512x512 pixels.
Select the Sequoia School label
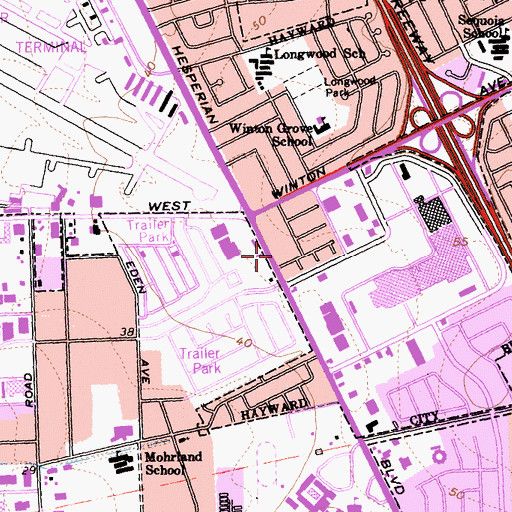[x=481, y=27]
